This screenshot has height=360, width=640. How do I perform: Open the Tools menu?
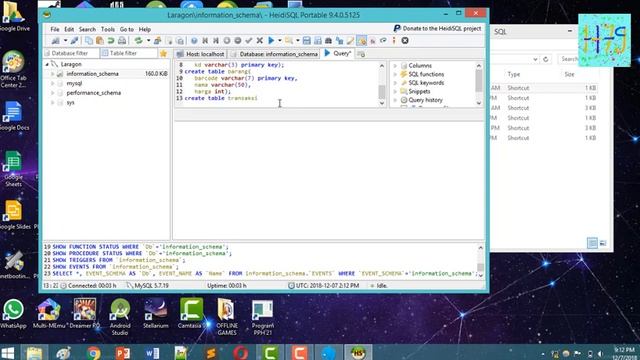coord(108,29)
